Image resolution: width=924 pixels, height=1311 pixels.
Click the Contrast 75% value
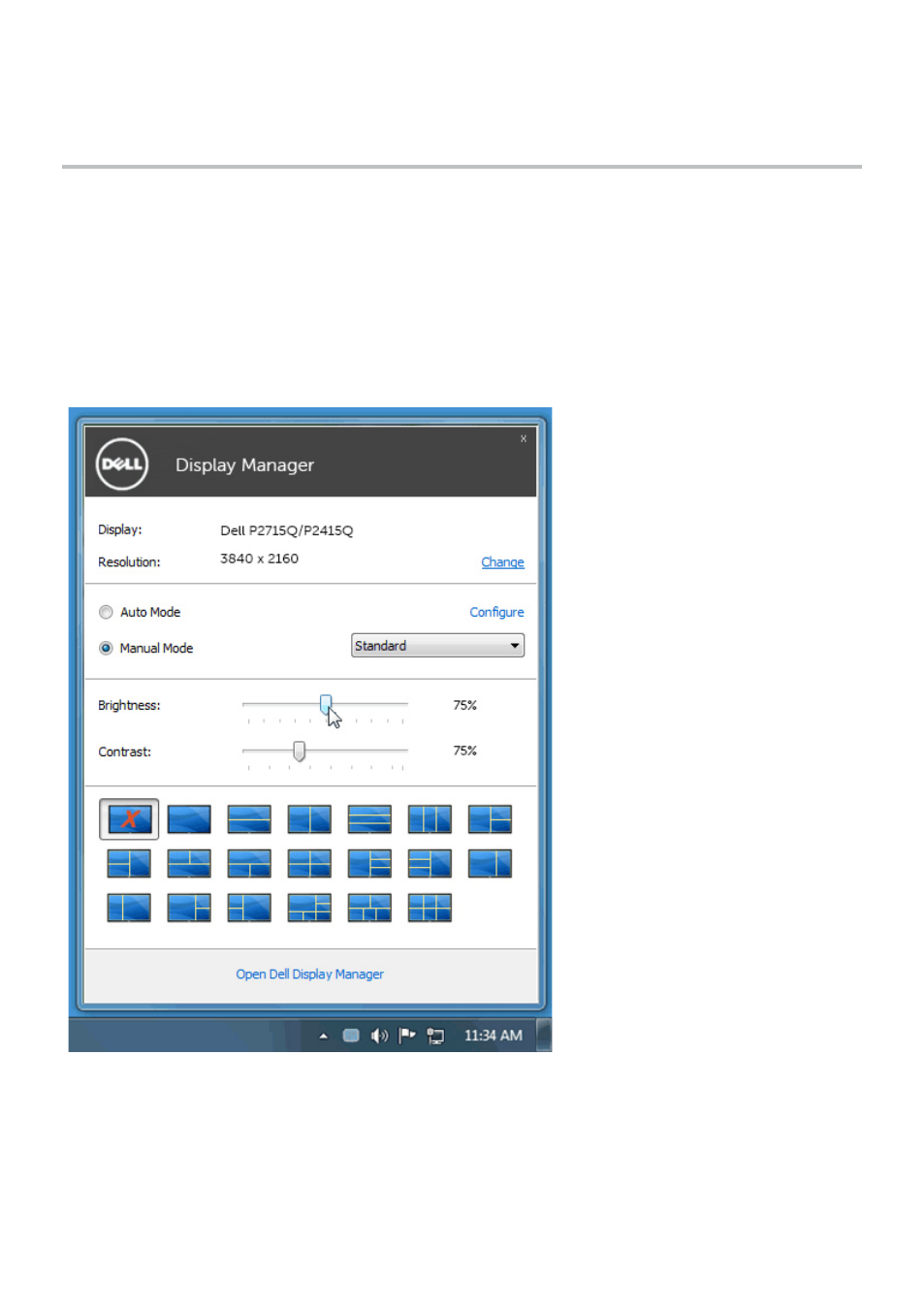pyautogui.click(x=464, y=751)
